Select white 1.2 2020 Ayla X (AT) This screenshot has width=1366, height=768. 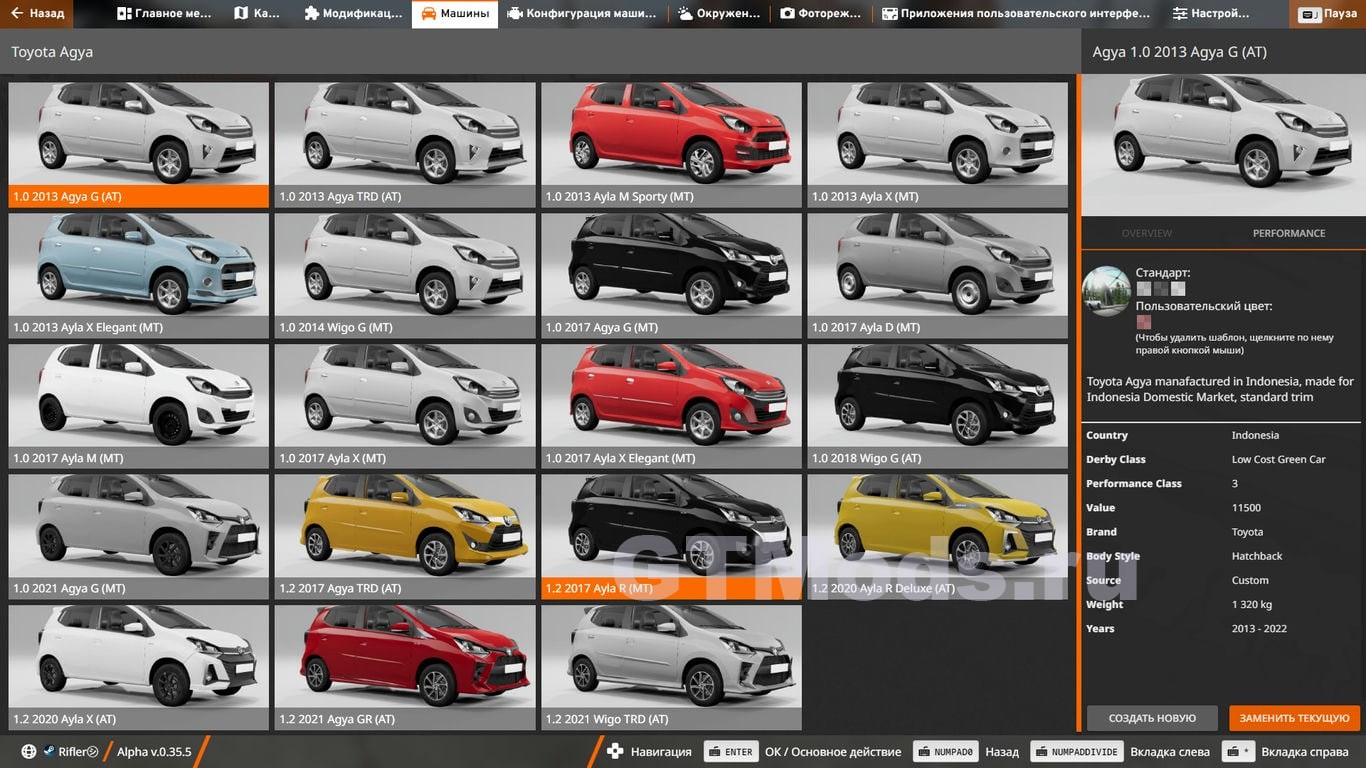[x=139, y=668]
